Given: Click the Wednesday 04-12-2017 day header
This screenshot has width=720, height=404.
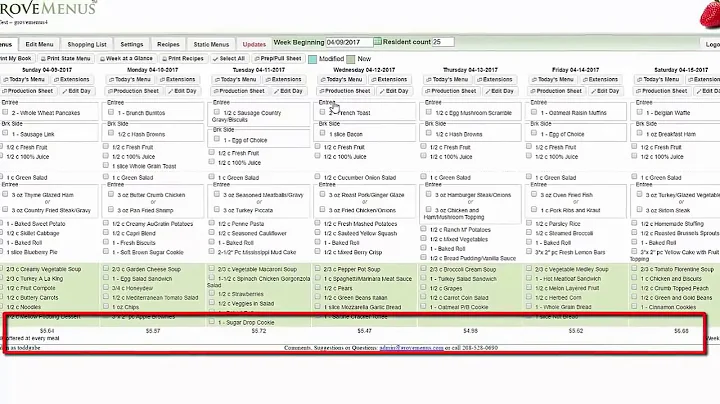Looking at the screenshot, I should click(364, 70).
